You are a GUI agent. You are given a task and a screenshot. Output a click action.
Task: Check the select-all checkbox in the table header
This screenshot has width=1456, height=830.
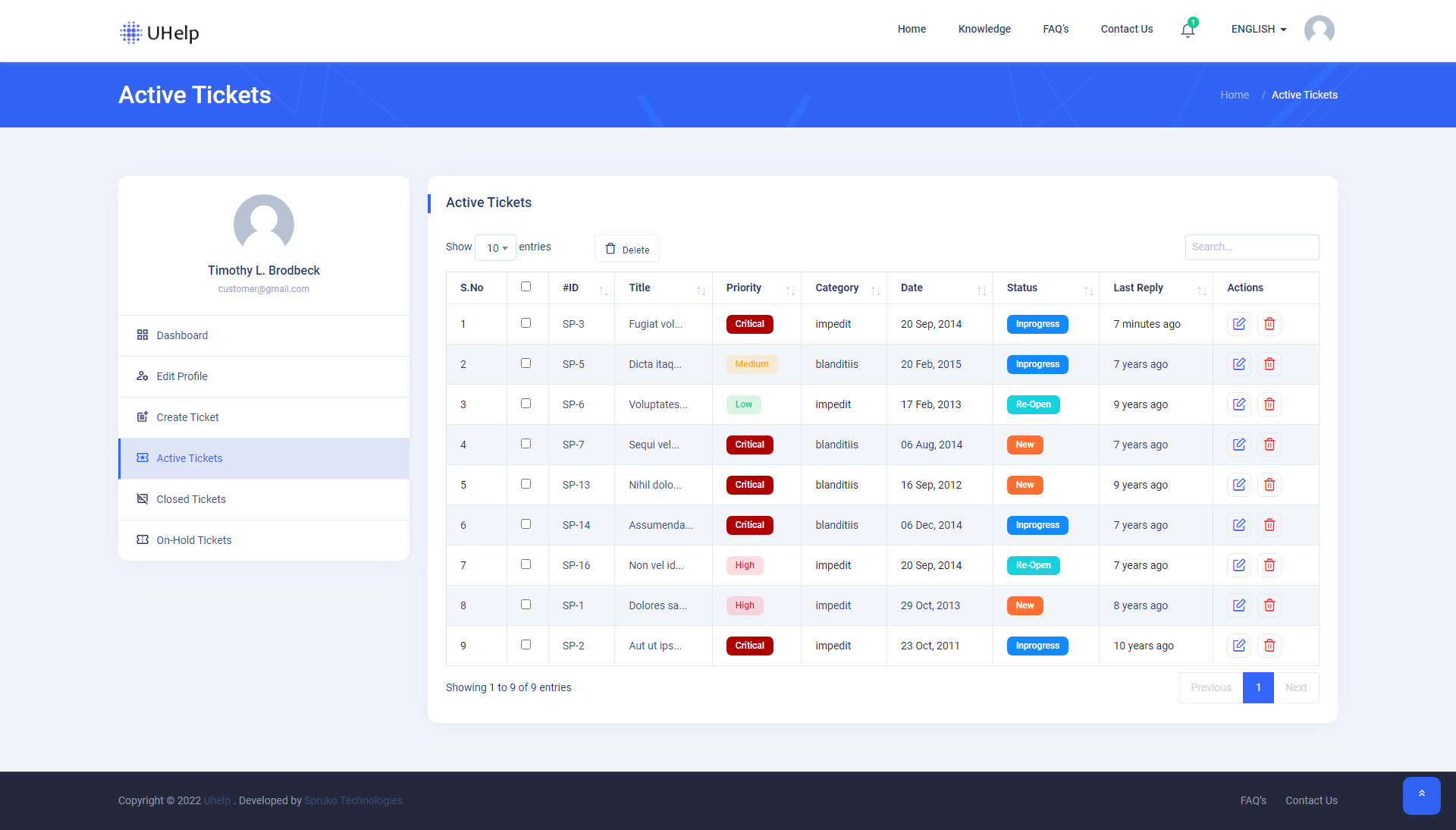(x=526, y=287)
